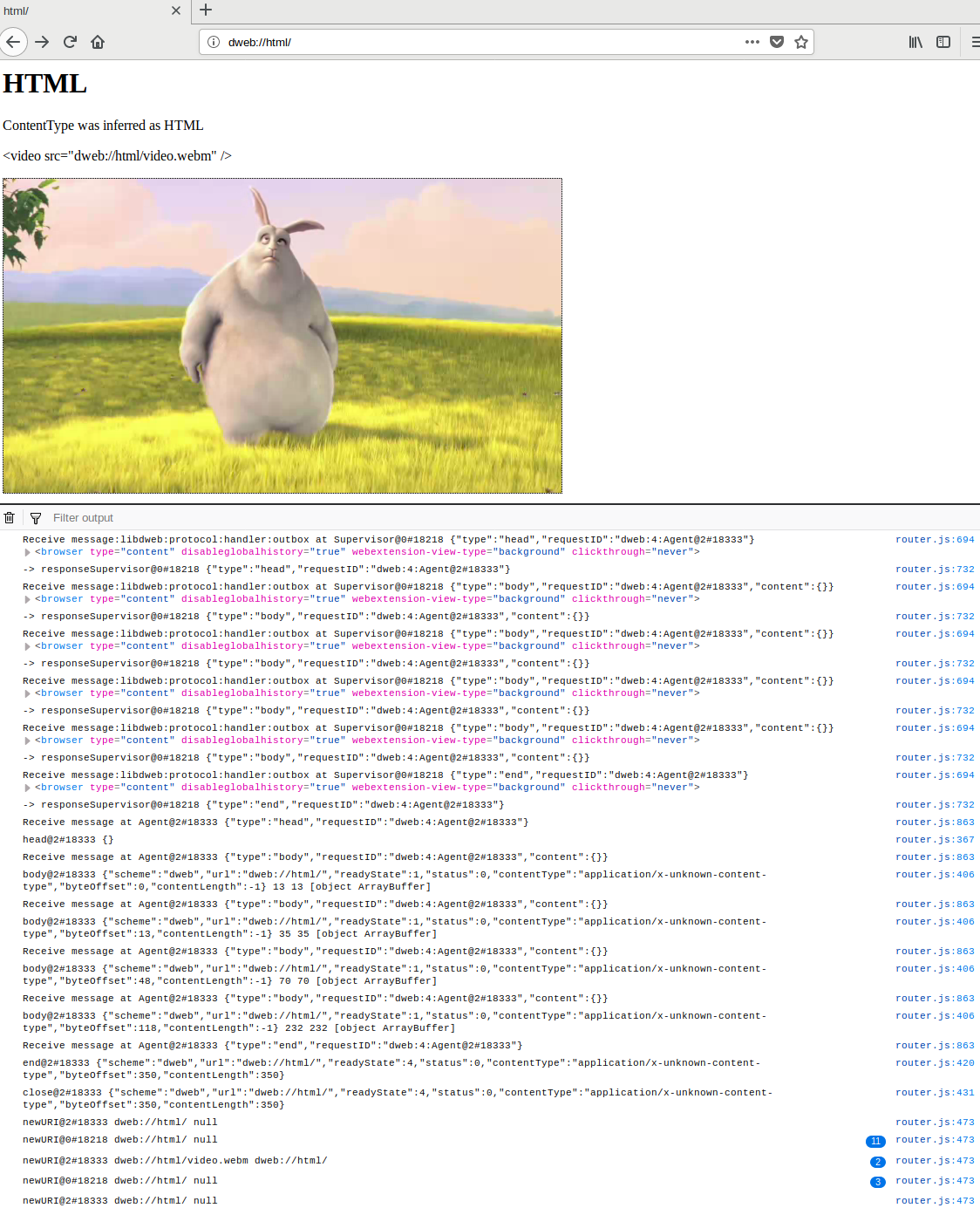980x1208 pixels.
Task: Click the repeat count badge 2
Action: pyautogui.click(x=878, y=1162)
